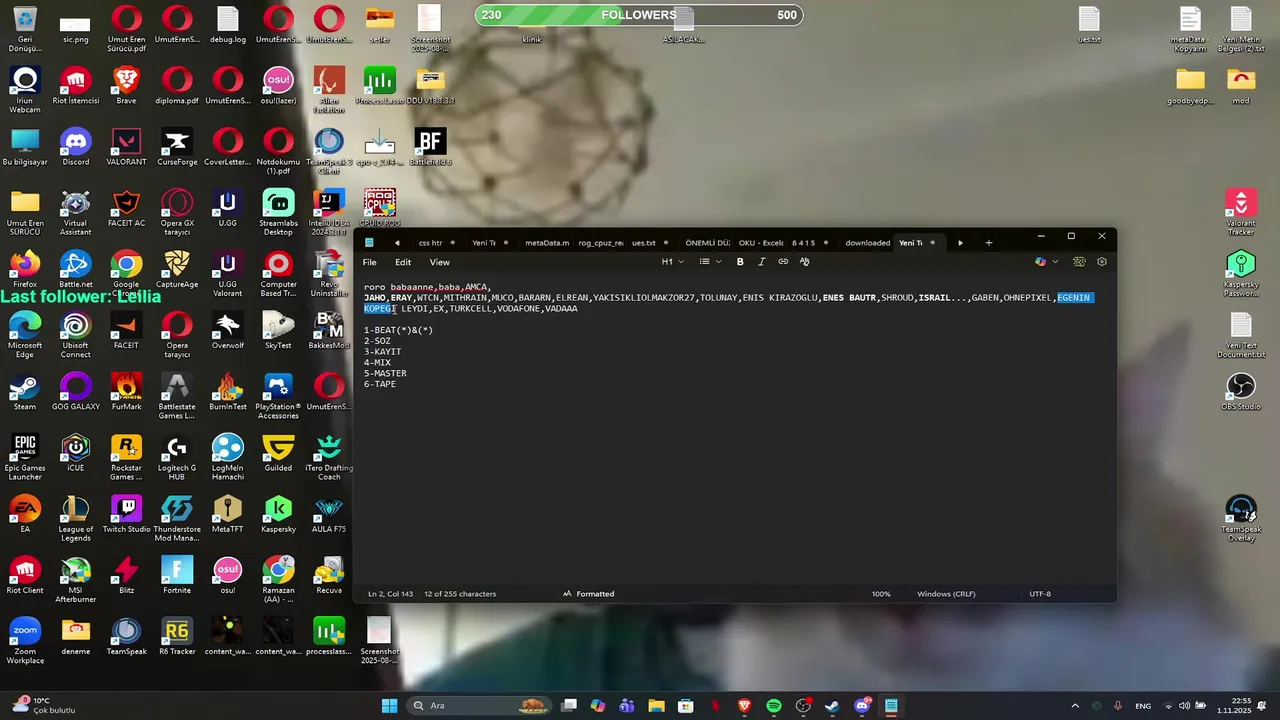Open TeamSpeak Overlay desktop shortcut
Screen dimensions: 1280x720
[1241, 519]
